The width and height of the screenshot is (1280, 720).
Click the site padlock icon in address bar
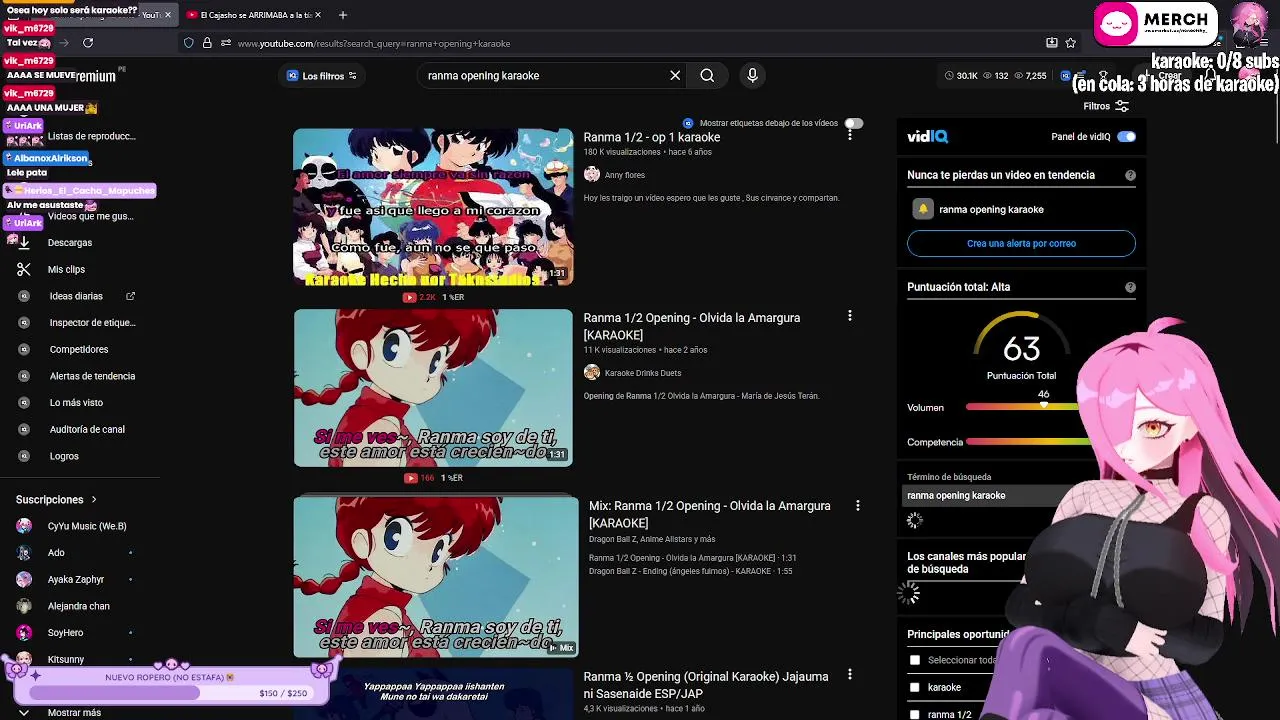(207, 43)
